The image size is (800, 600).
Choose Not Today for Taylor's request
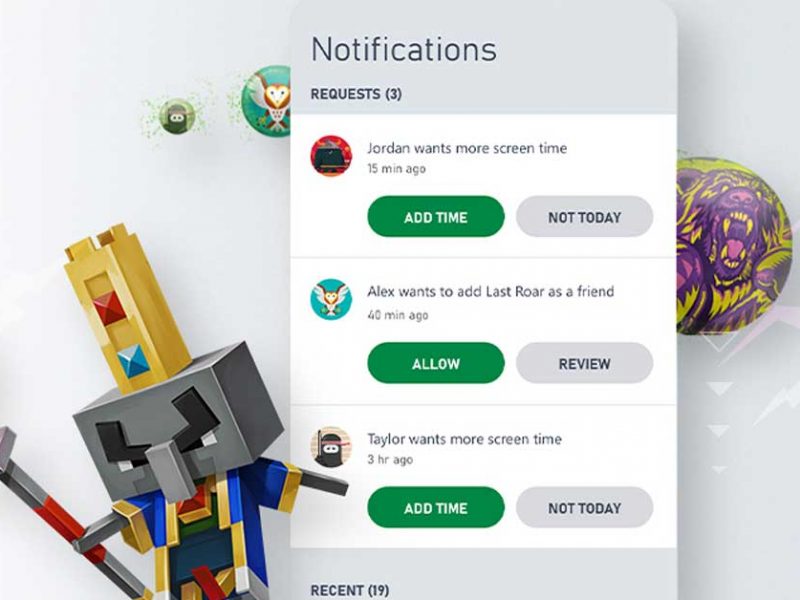click(x=584, y=508)
